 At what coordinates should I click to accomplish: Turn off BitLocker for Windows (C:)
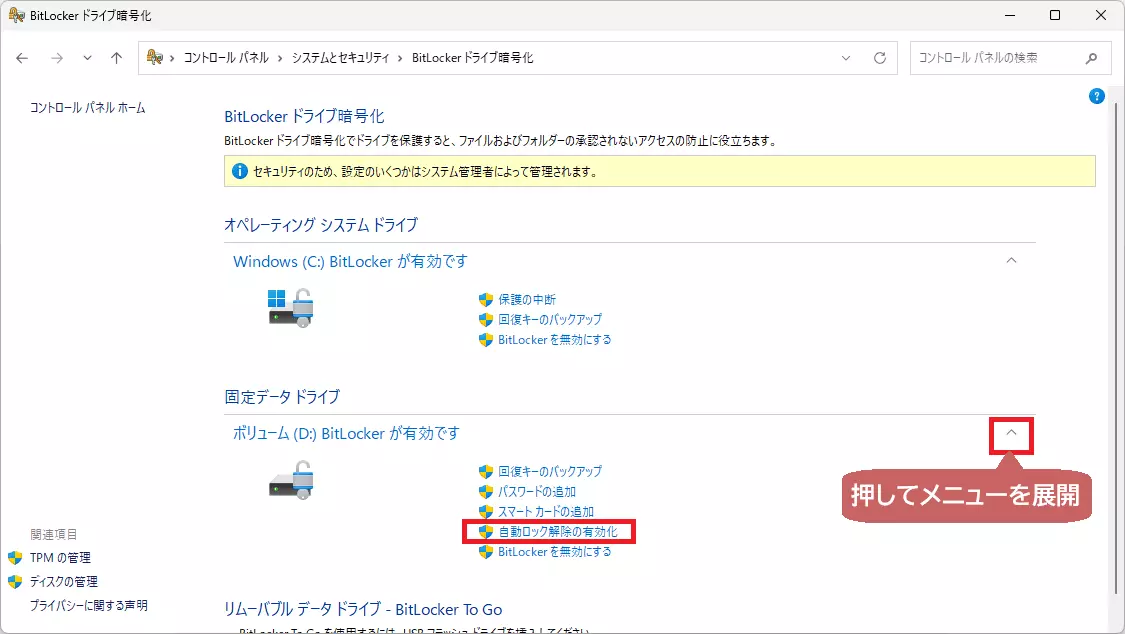coord(555,340)
